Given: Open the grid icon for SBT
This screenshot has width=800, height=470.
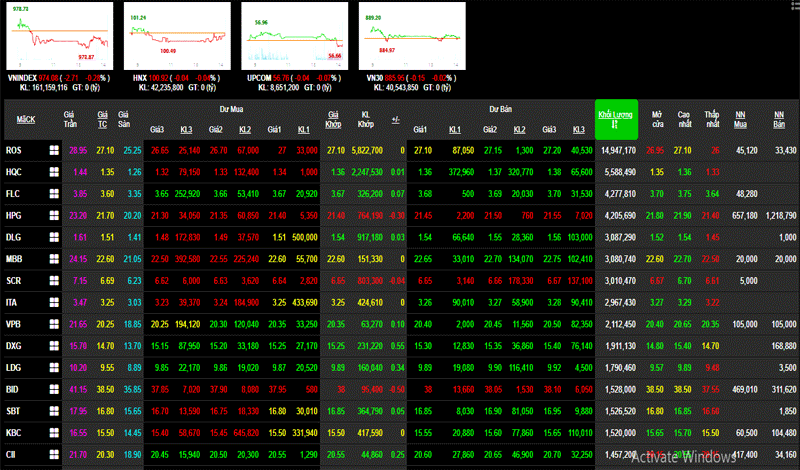Looking at the screenshot, I should [54, 411].
